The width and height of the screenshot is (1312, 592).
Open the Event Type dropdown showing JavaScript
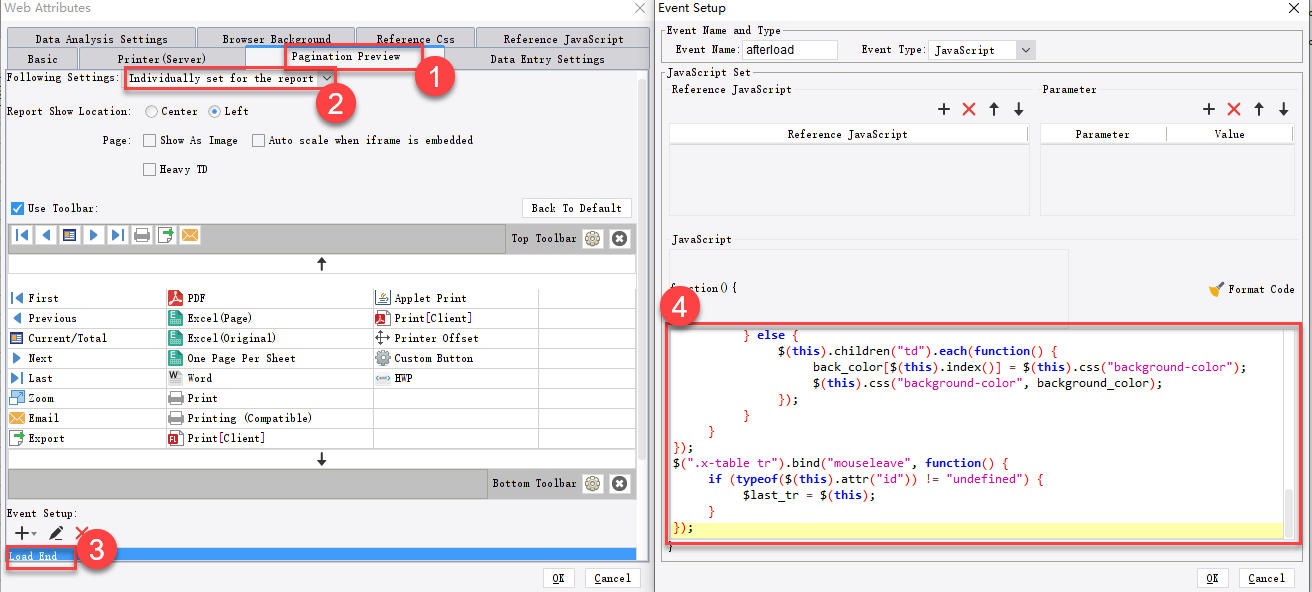[1025, 49]
